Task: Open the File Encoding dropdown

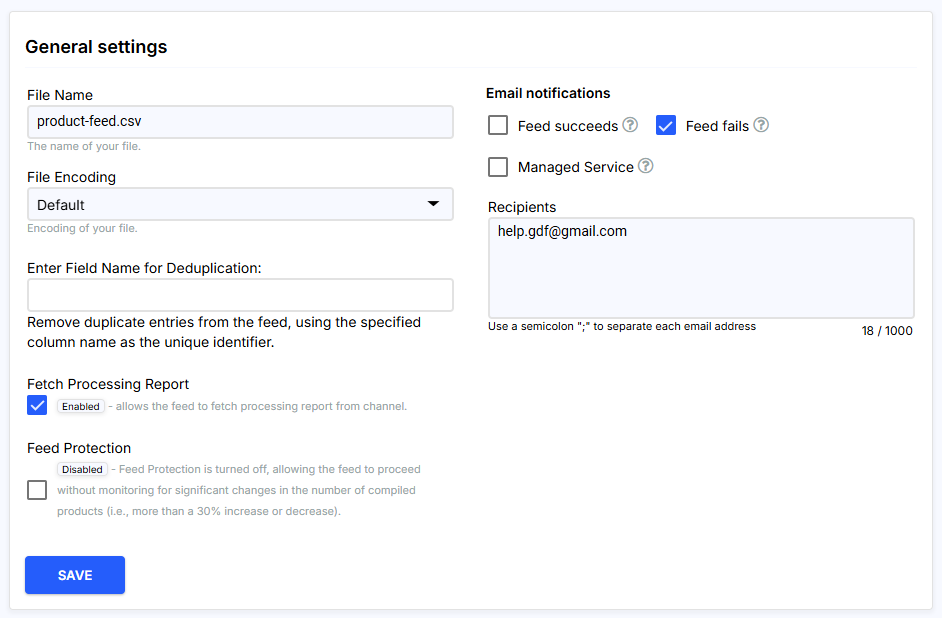Action: (240, 204)
